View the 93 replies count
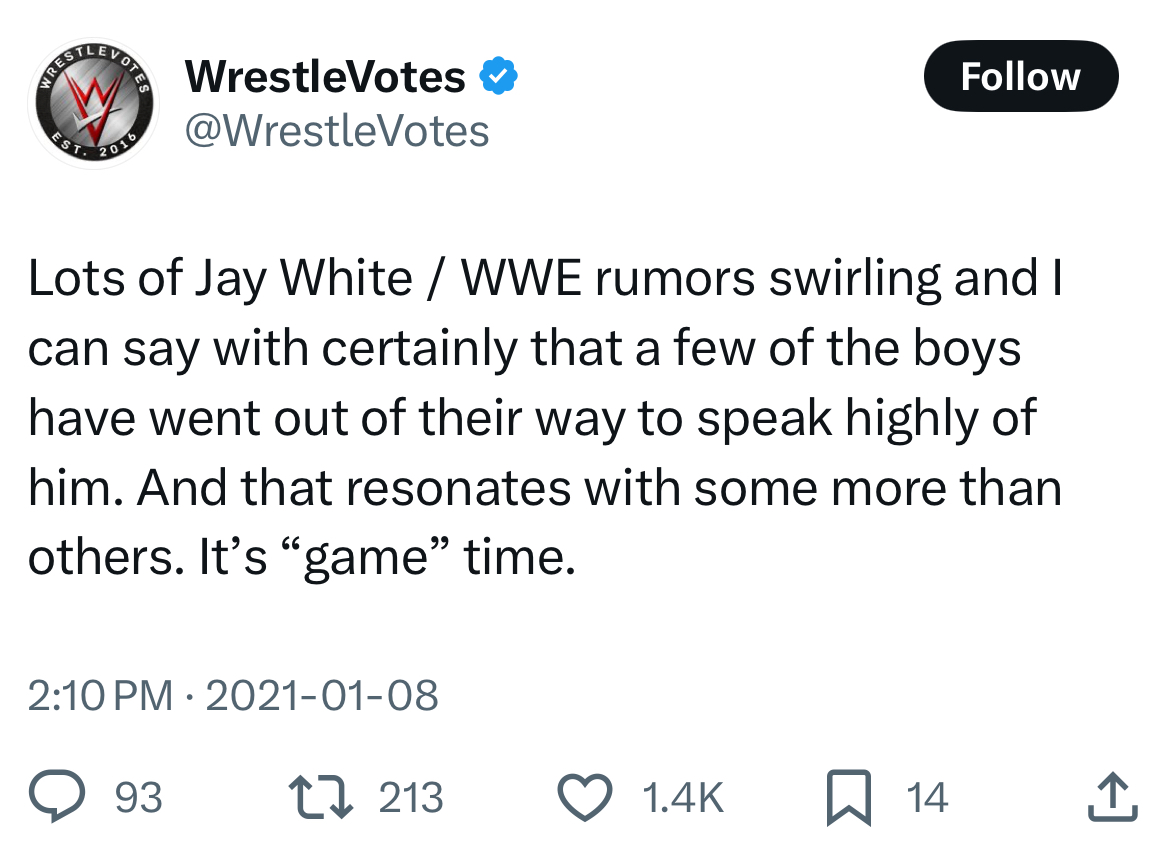 point(139,798)
